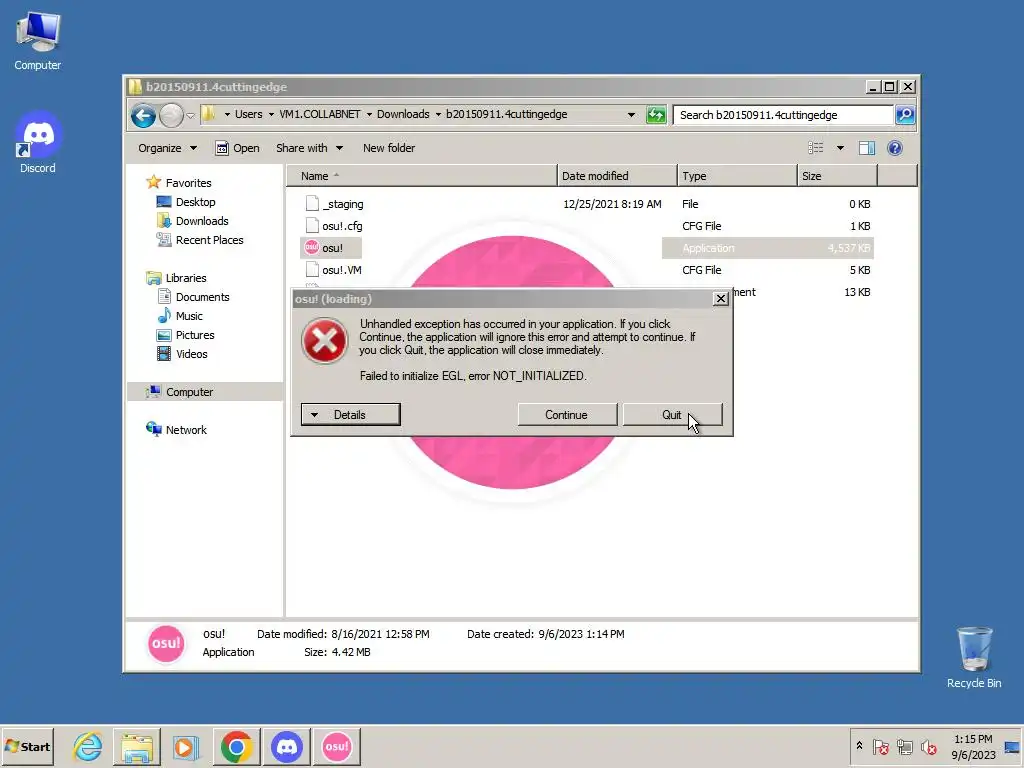Click the muted volume tray icon
This screenshot has height=768, width=1024.
point(928,746)
